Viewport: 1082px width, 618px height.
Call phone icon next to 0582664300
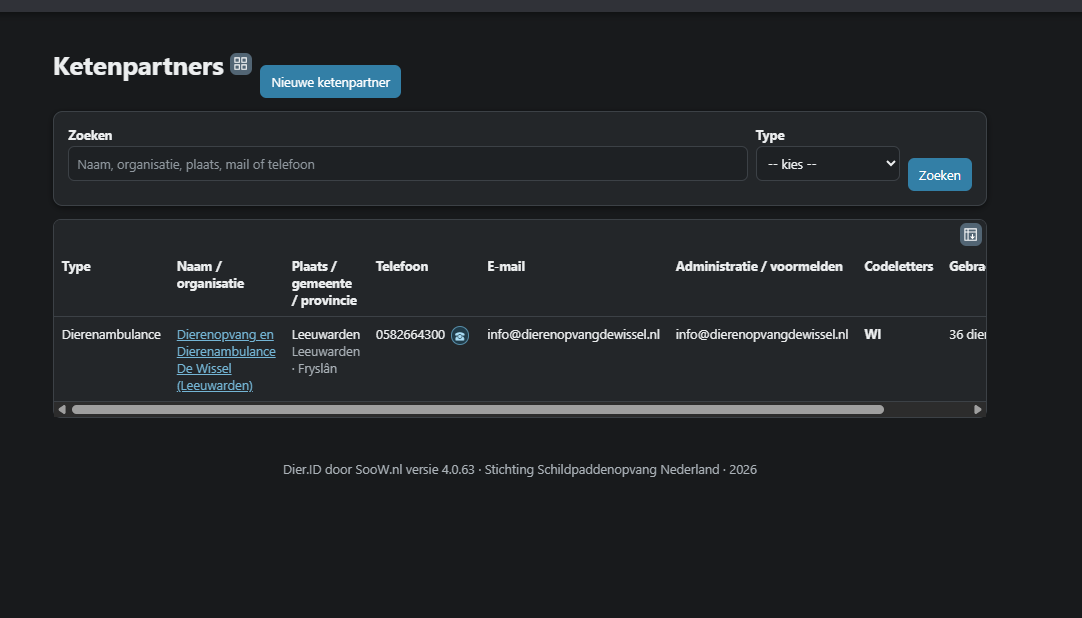460,335
